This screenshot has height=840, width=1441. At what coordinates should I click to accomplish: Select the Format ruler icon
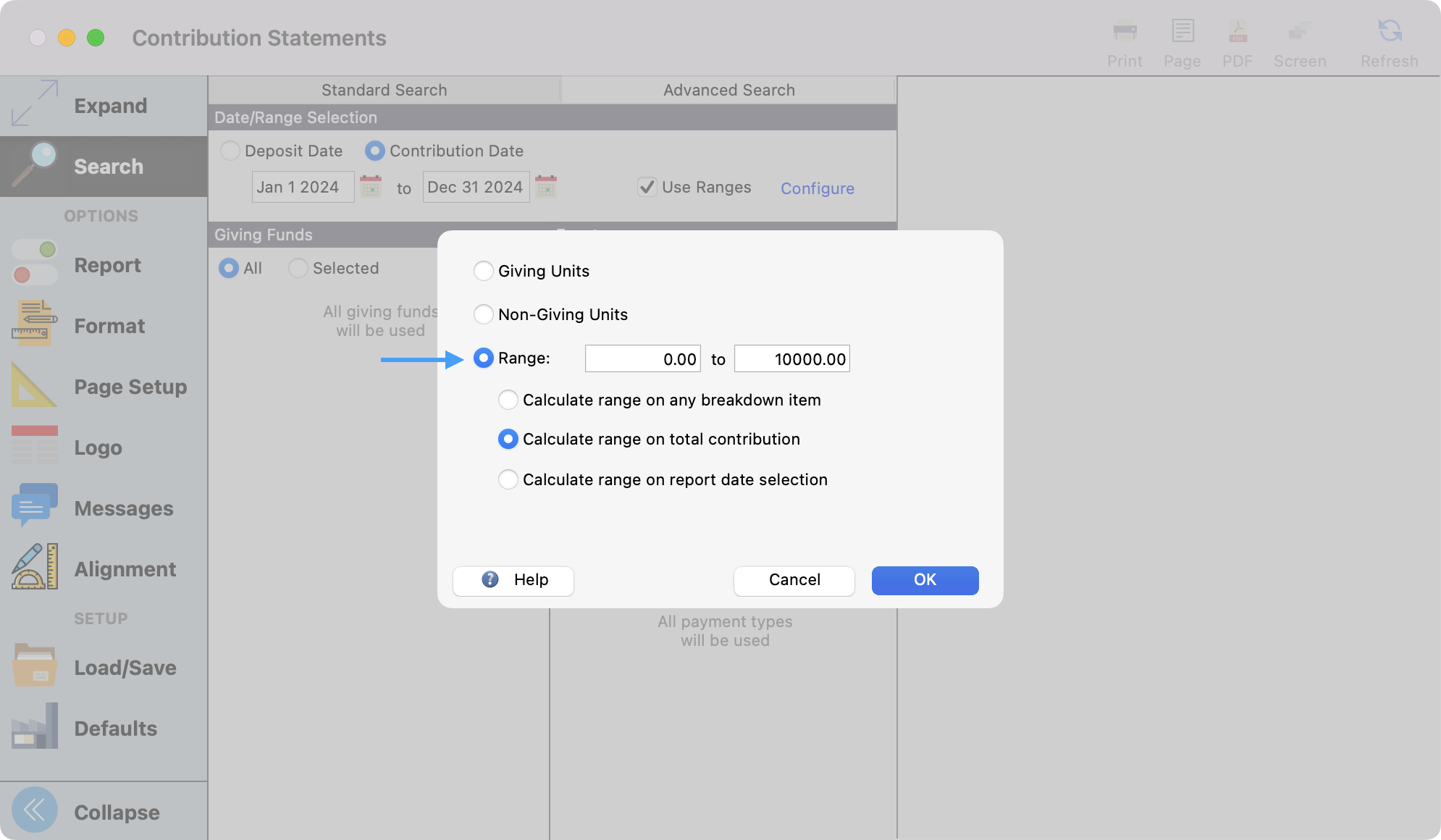pos(34,323)
